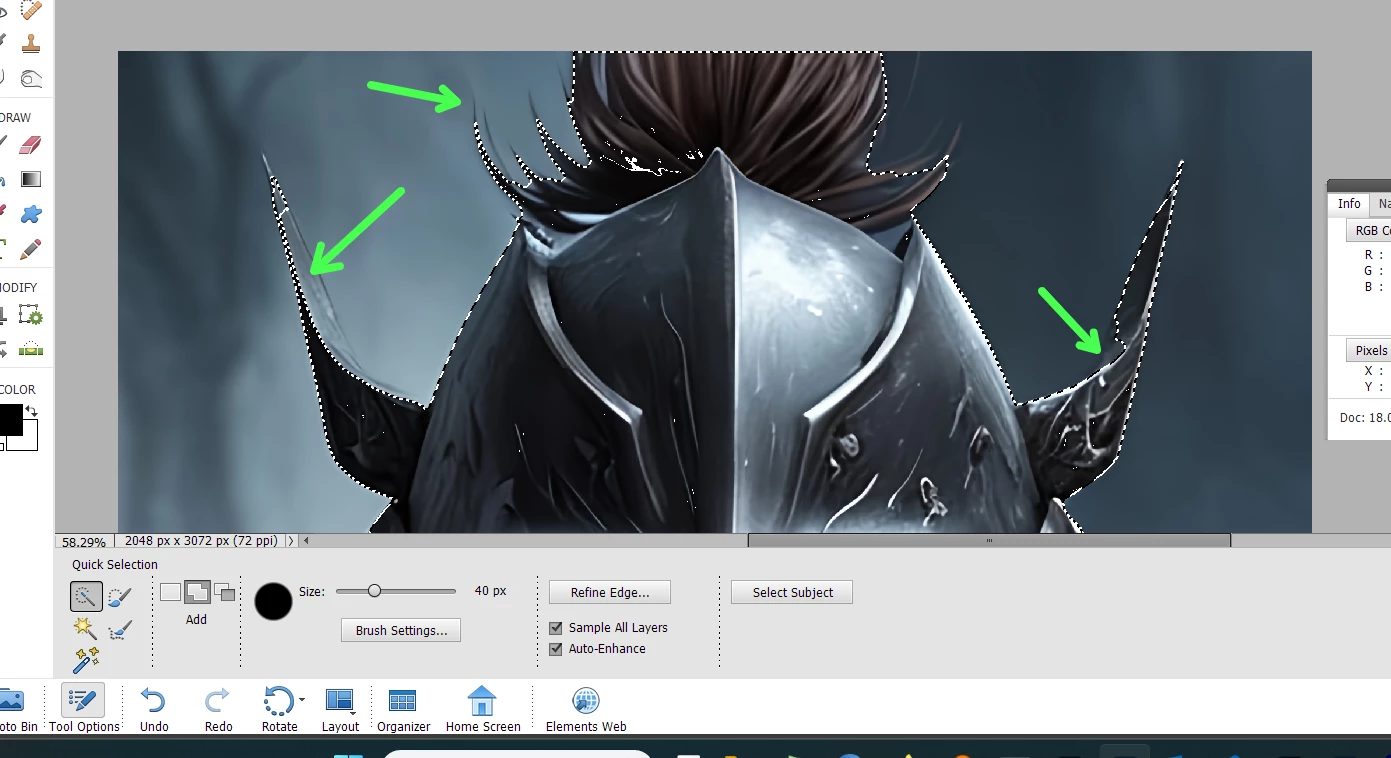The image size is (1391, 758).
Task: Choose the Auto Selection tool option
Action: pyautogui.click(x=86, y=660)
